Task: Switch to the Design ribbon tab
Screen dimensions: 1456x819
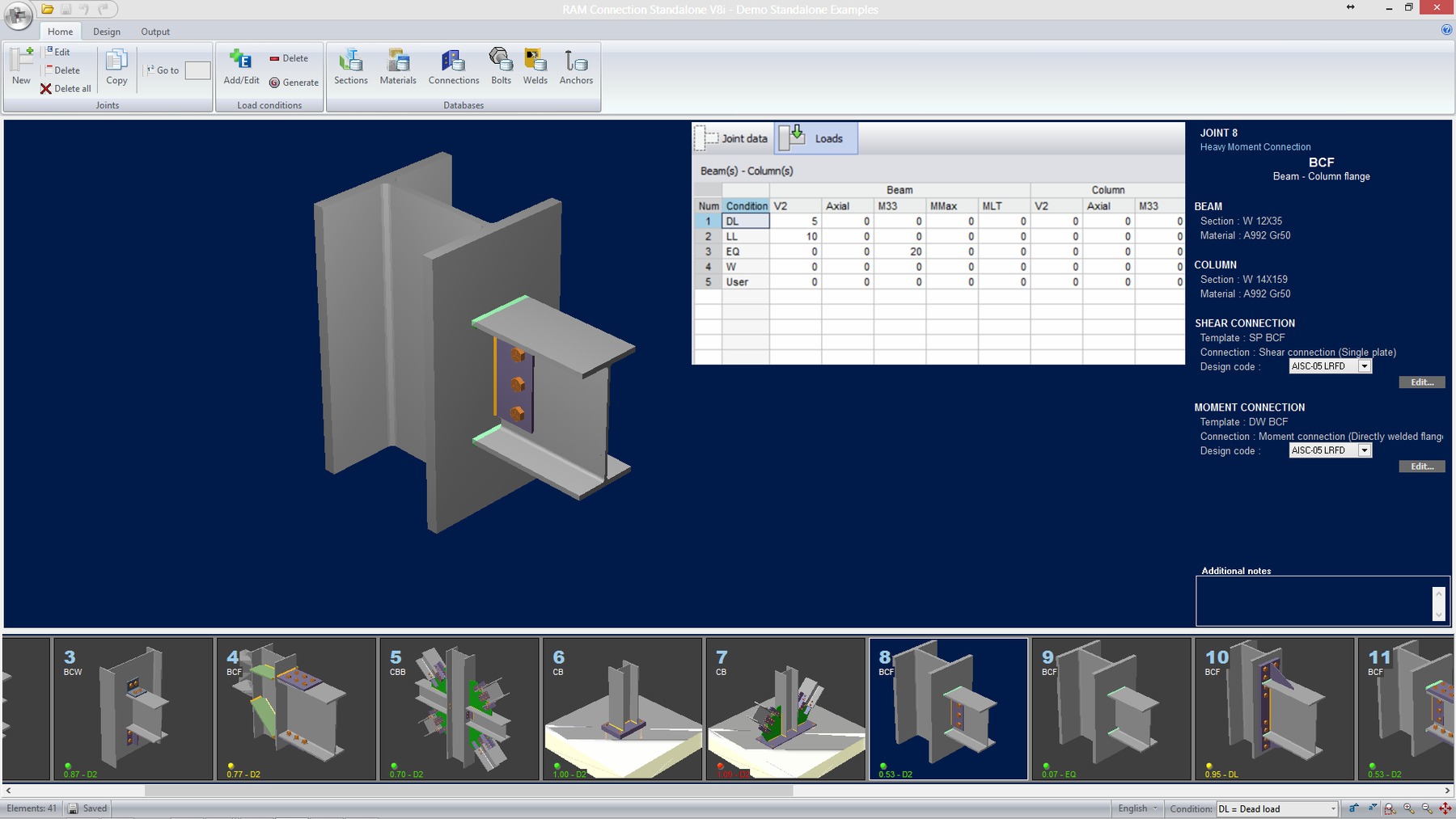Action: point(106,32)
